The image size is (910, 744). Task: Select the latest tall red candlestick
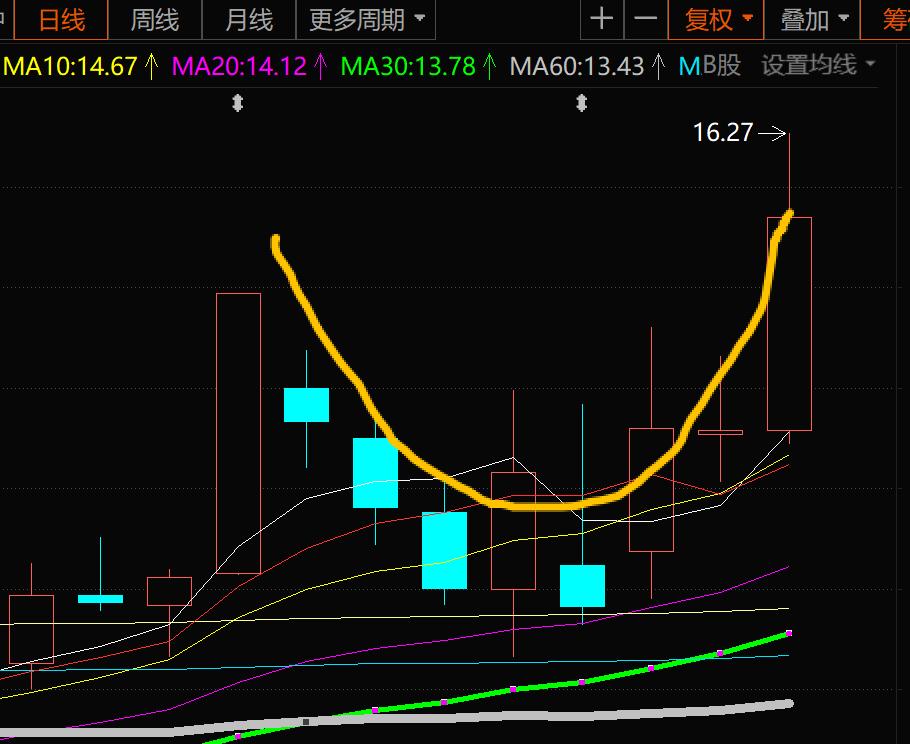(x=789, y=324)
